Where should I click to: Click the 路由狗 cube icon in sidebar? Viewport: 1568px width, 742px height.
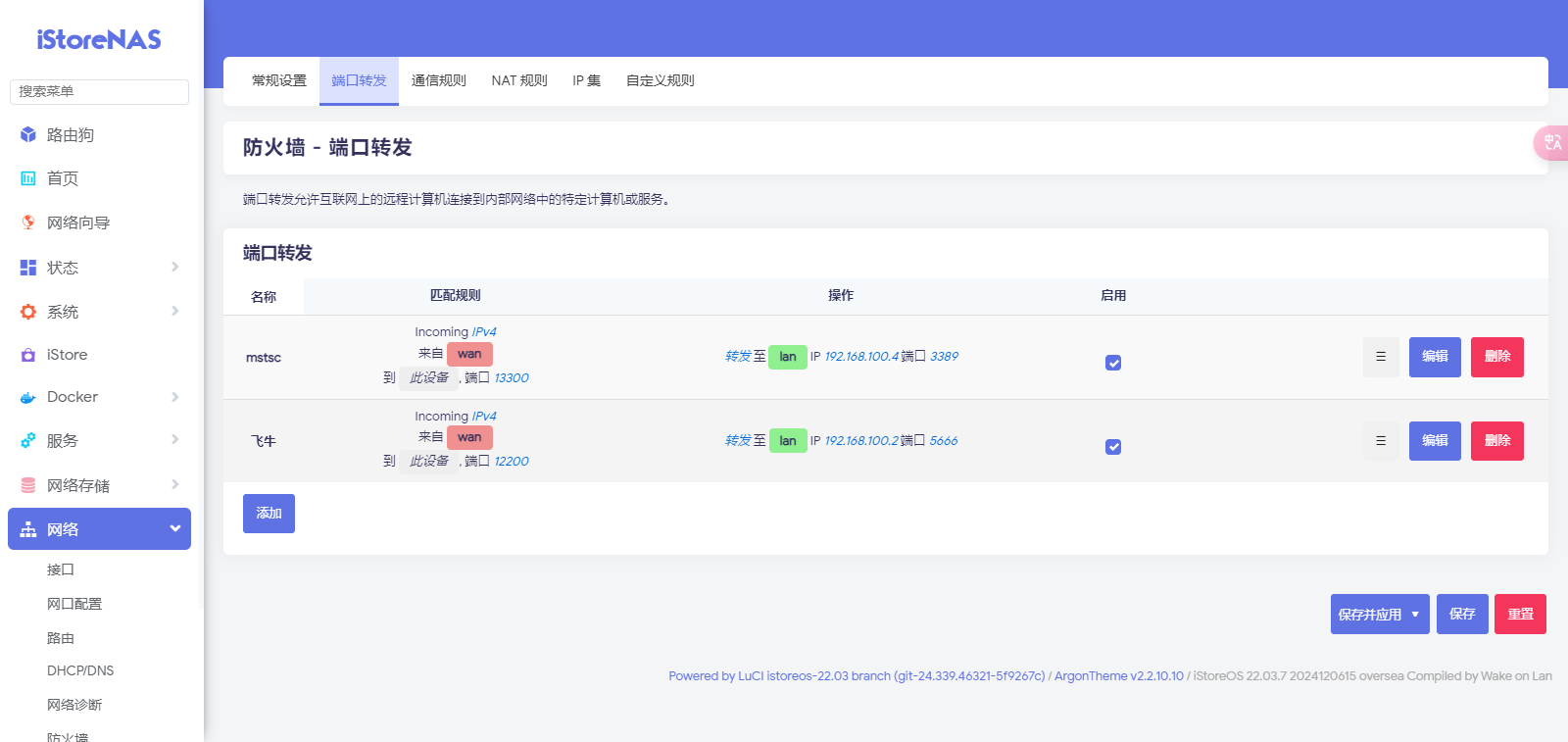pyautogui.click(x=28, y=135)
